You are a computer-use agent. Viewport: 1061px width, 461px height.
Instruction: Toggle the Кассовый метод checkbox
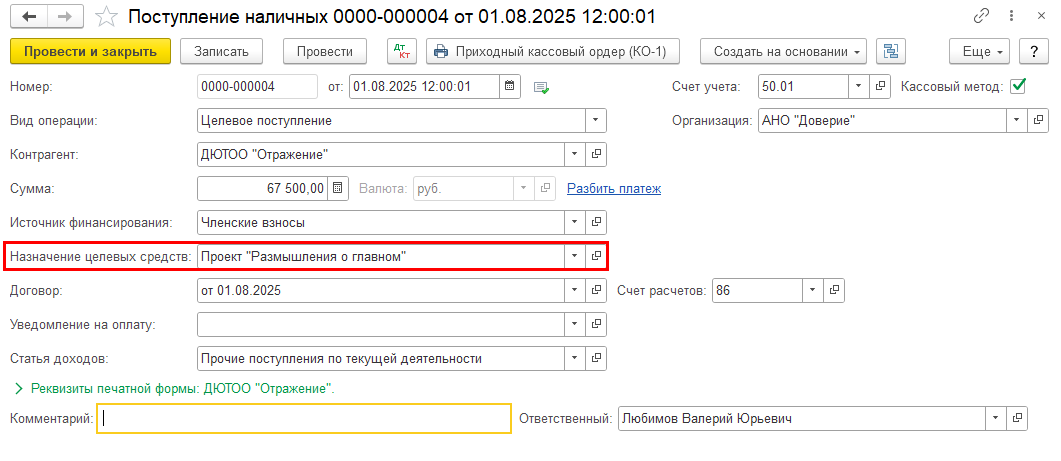1019,86
